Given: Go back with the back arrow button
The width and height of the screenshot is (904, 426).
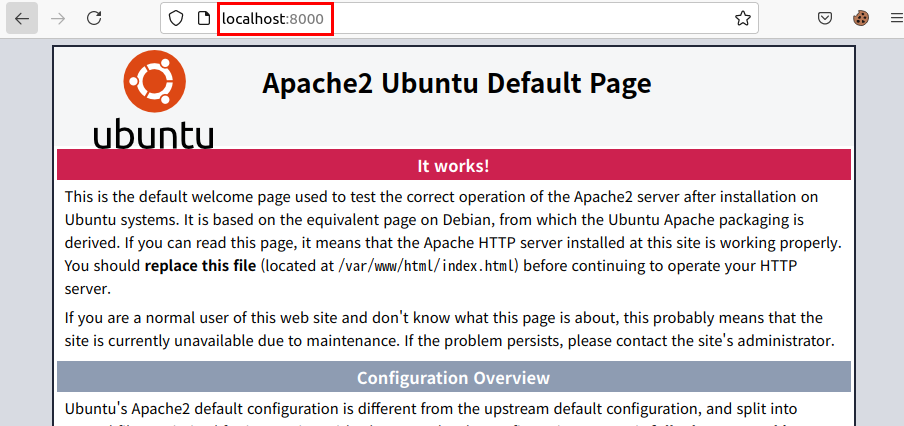Looking at the screenshot, I should tap(22, 18).
